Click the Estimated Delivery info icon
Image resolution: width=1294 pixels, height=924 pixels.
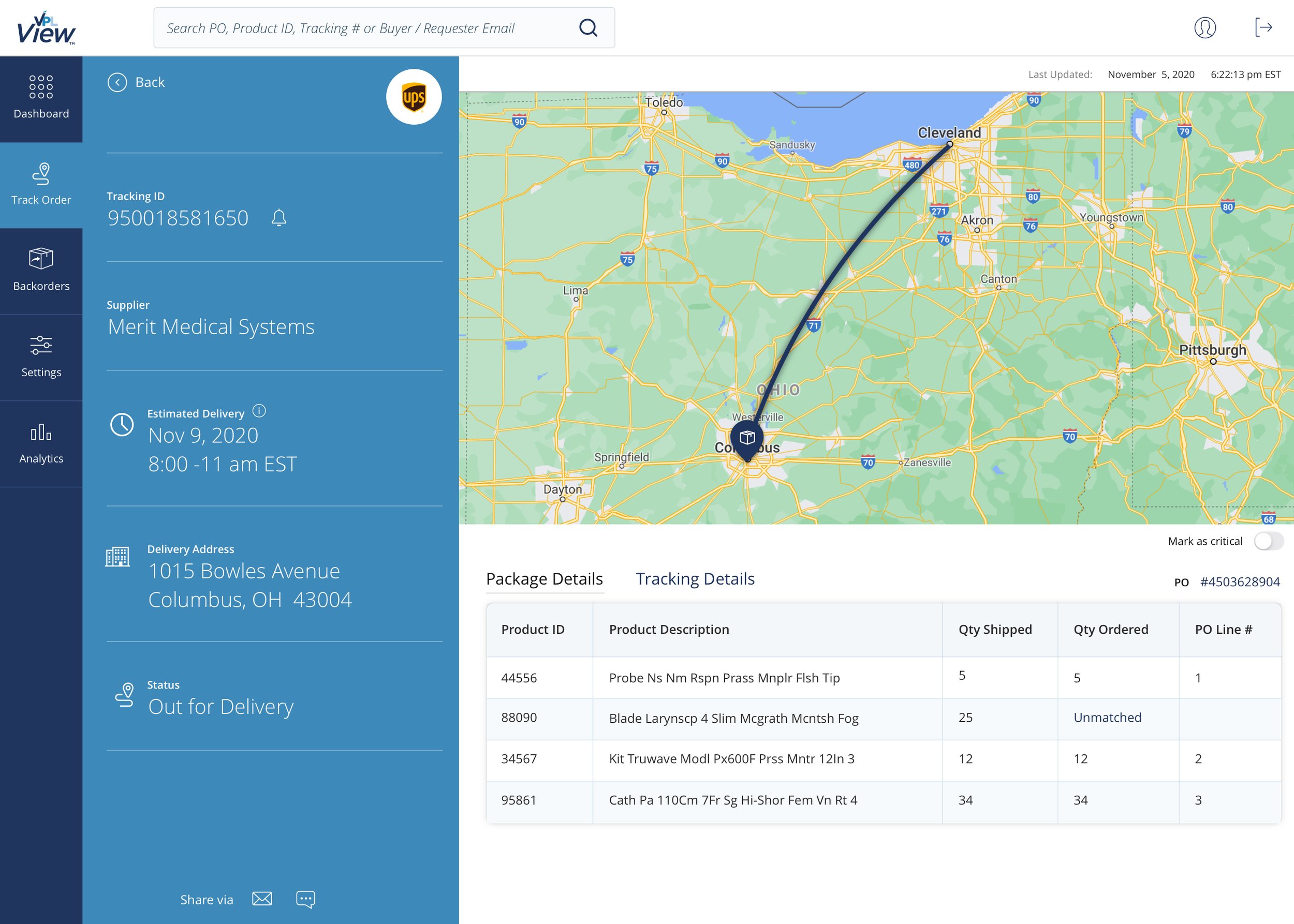259,411
